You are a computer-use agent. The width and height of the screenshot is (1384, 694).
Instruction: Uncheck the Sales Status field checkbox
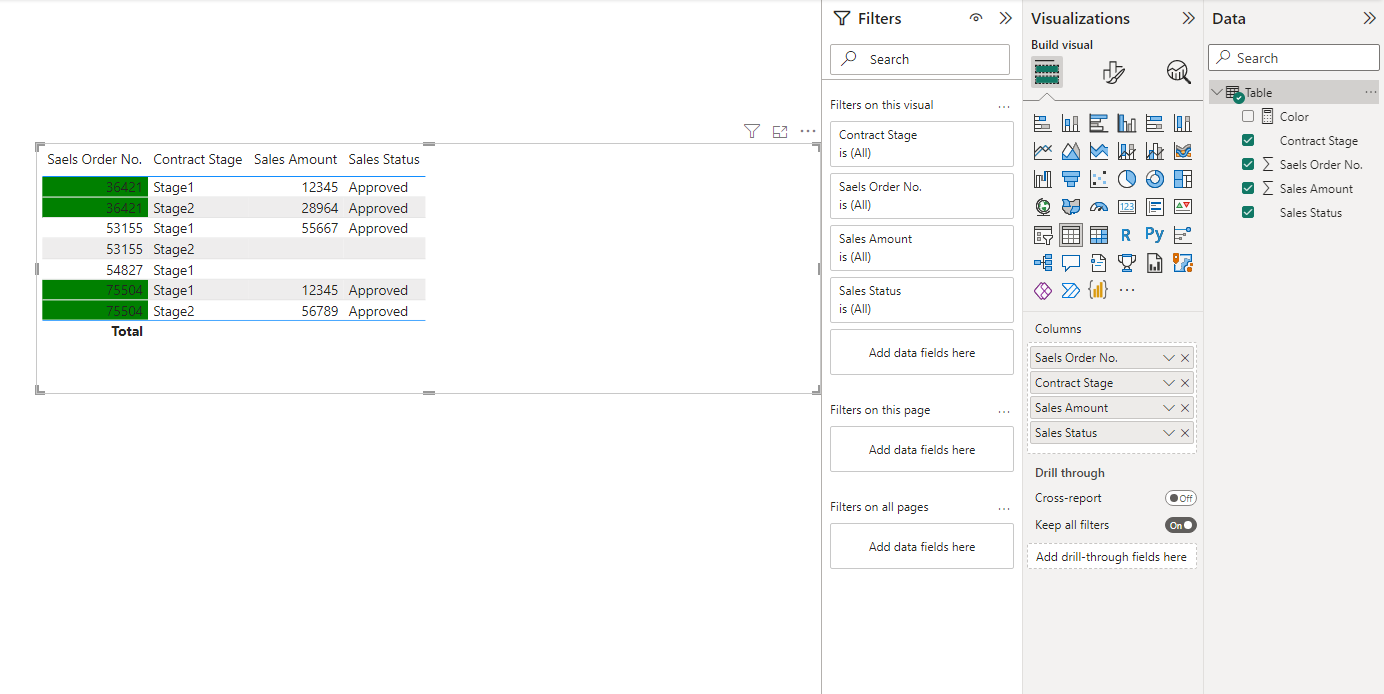click(x=1248, y=213)
